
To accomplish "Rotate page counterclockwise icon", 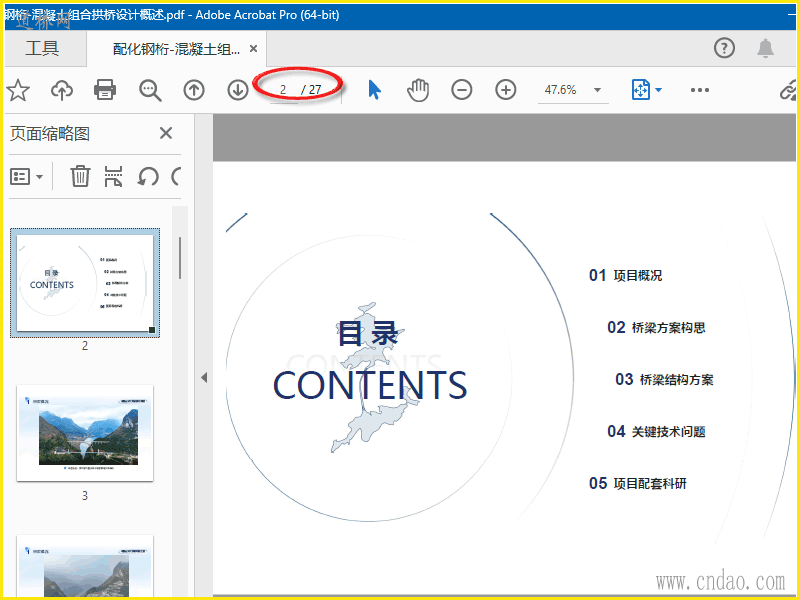I will (x=148, y=177).
